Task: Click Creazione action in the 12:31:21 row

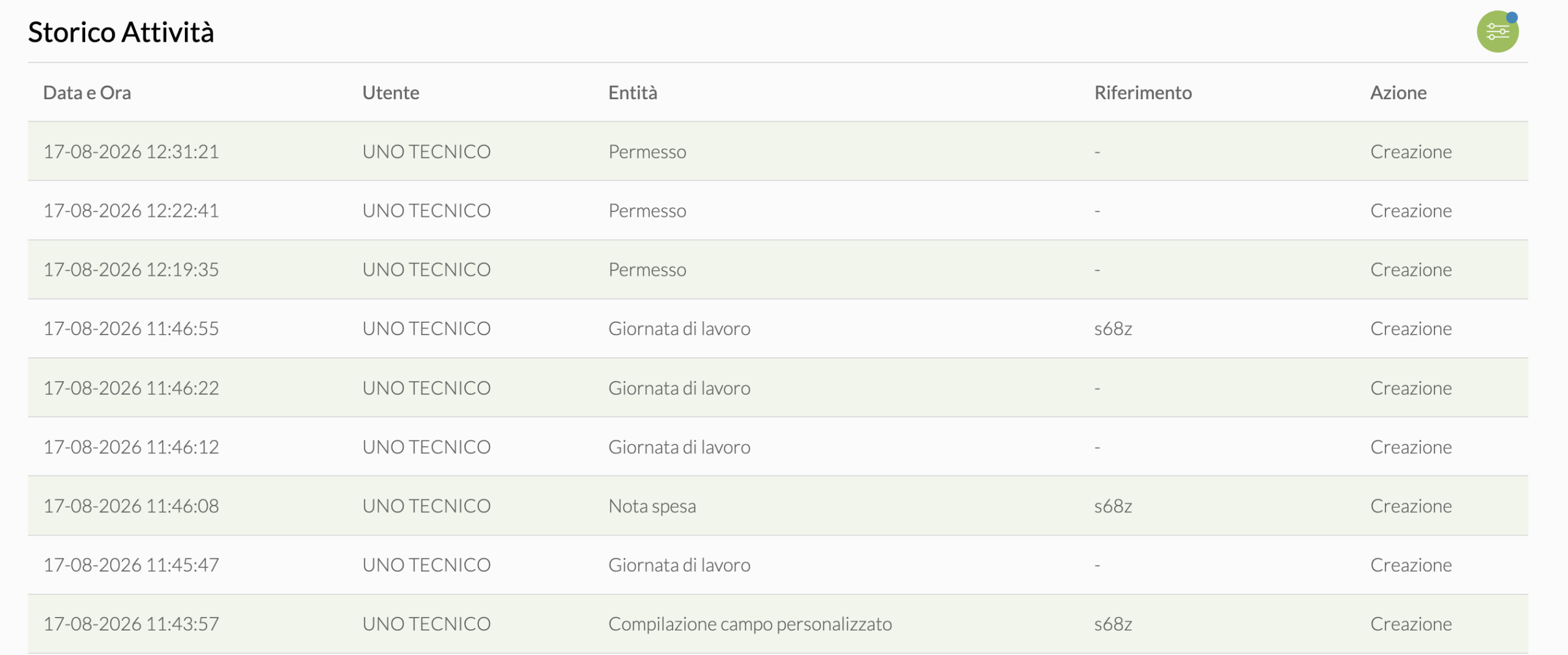Action: coord(1411,151)
